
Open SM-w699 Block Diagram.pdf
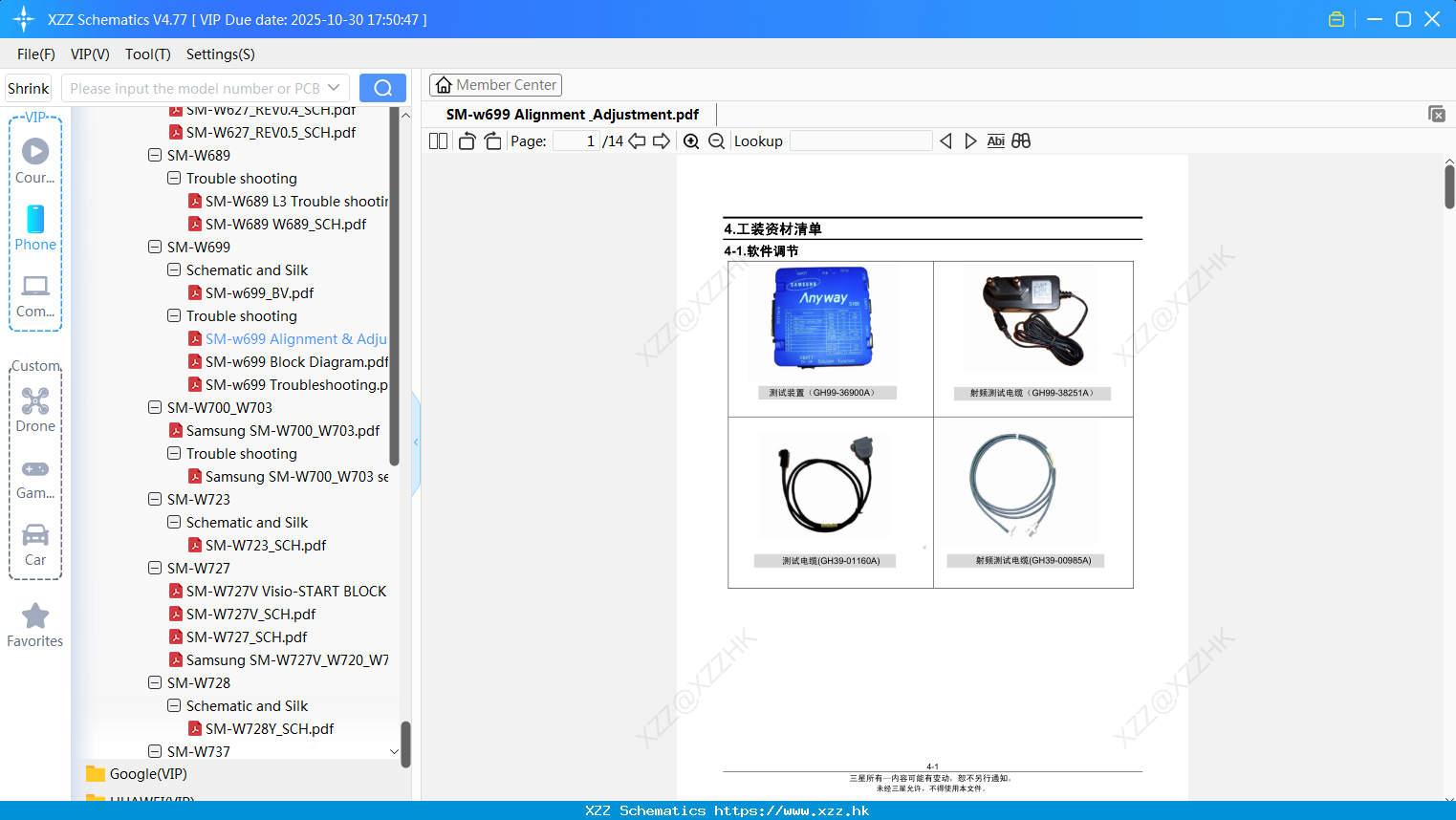pos(288,361)
